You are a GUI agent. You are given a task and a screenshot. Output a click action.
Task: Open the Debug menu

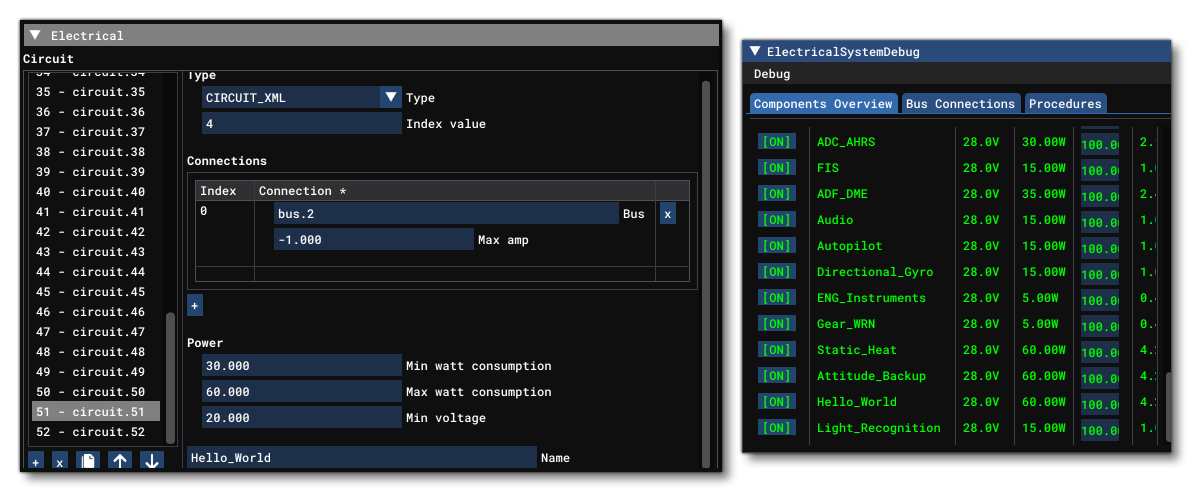771,74
